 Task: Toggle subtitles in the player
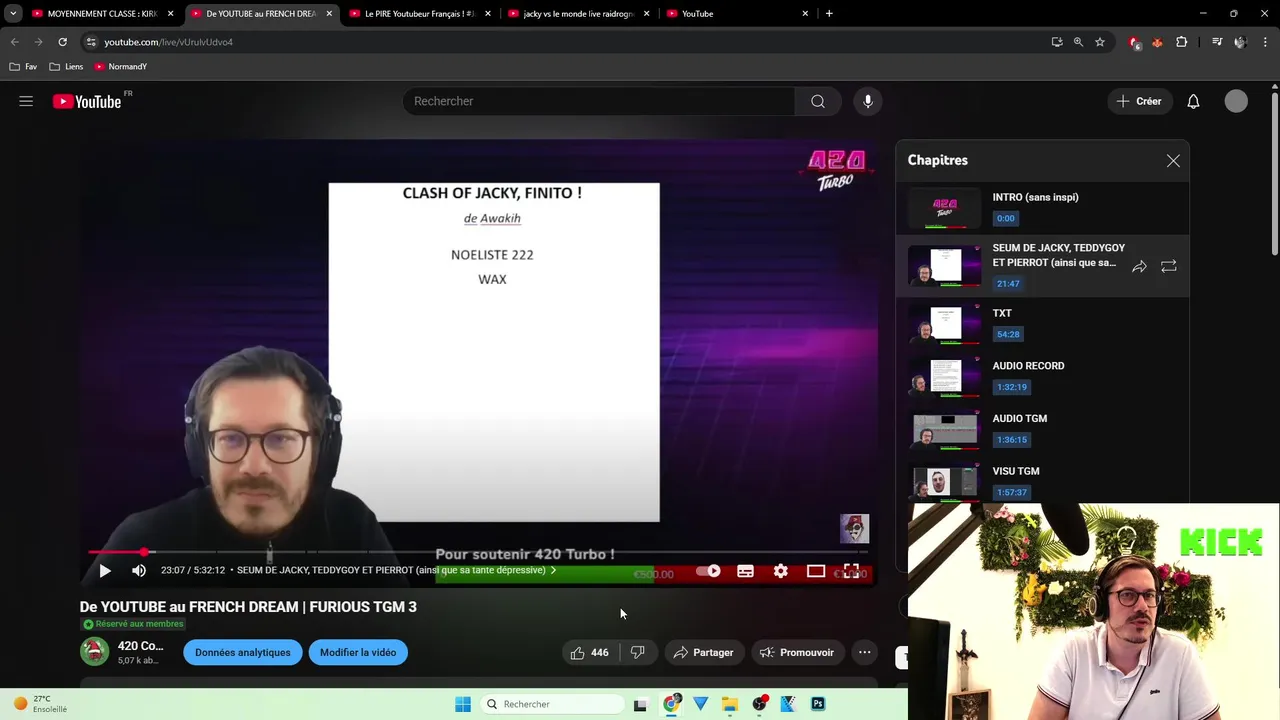coord(745,571)
